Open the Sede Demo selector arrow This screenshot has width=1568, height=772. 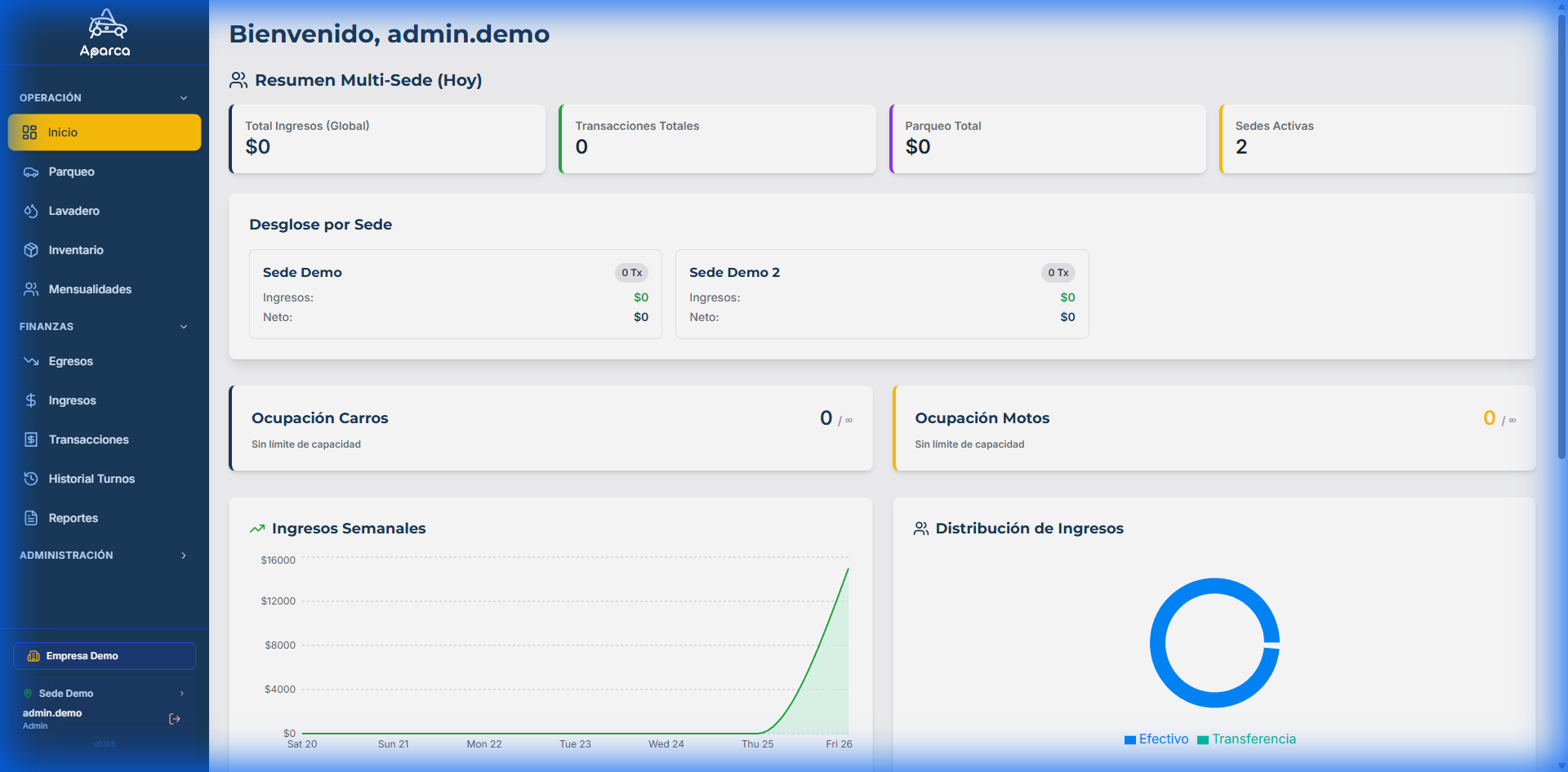181,693
